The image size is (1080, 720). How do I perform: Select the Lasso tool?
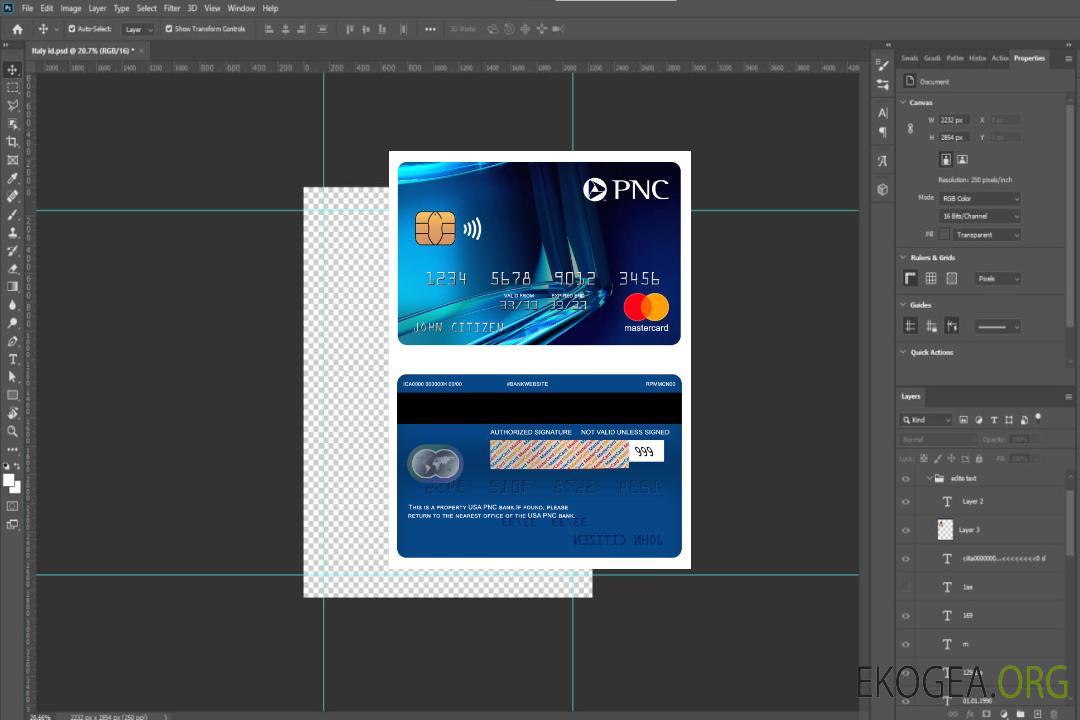(x=12, y=105)
